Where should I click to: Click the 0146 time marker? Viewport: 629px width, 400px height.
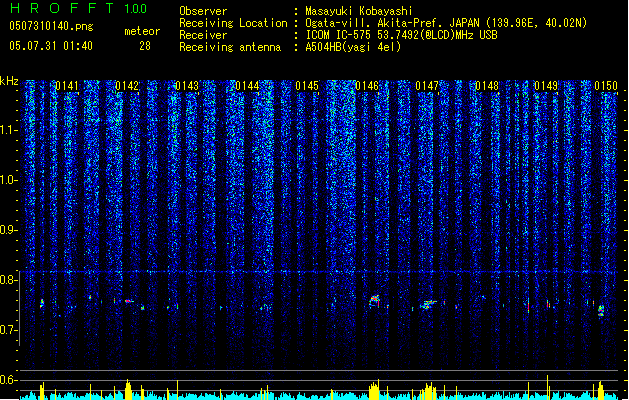pos(367,86)
